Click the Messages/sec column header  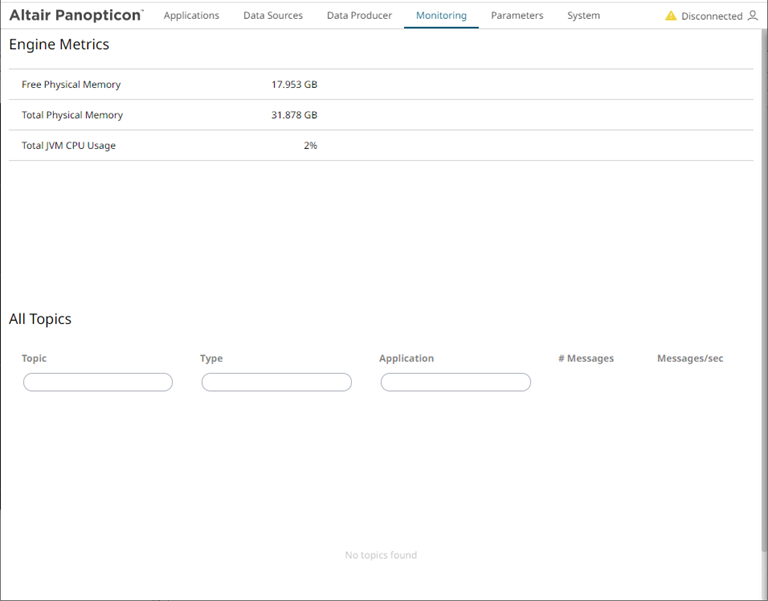click(689, 358)
